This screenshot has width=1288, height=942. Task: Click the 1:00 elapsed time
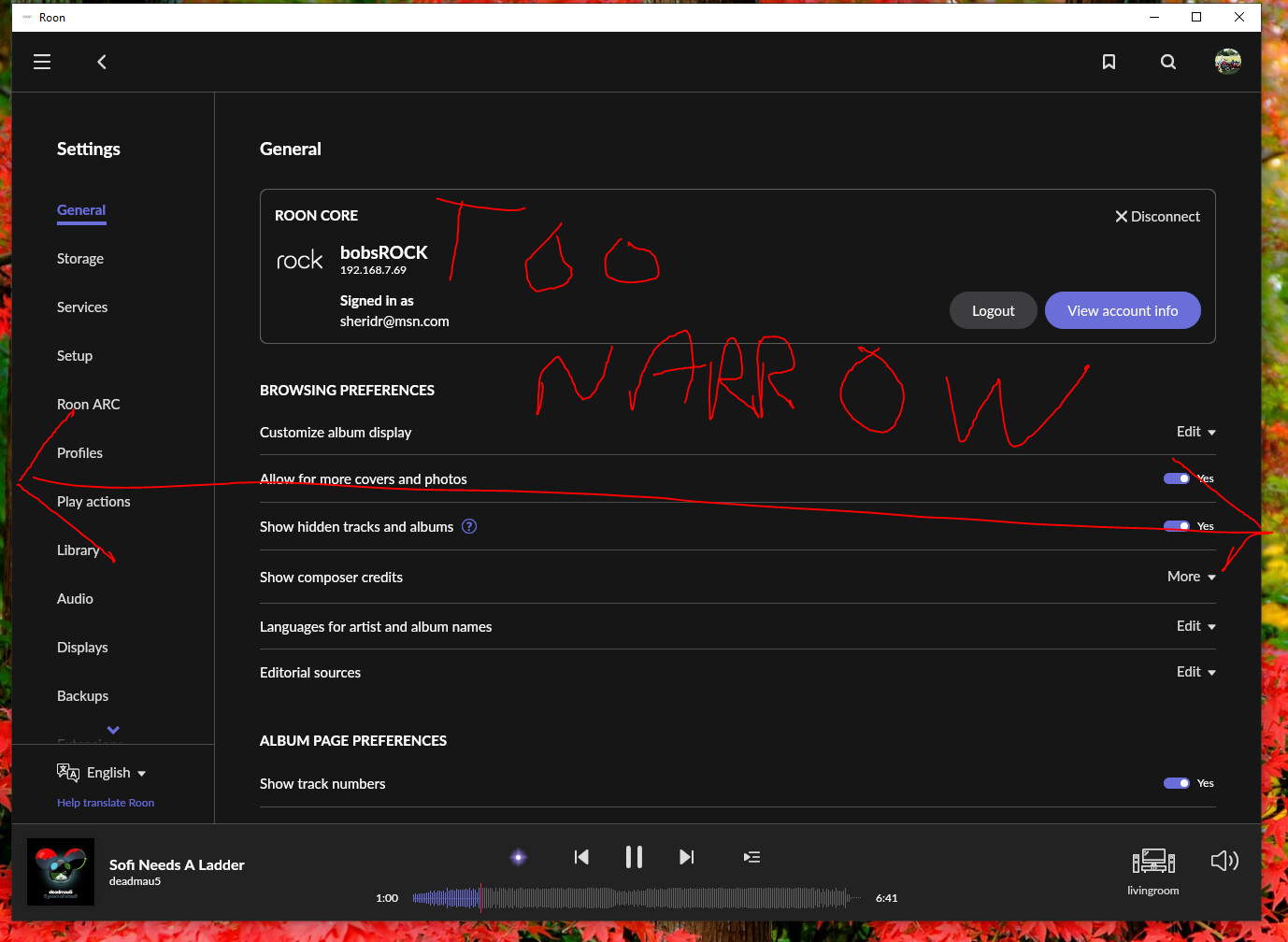click(387, 898)
